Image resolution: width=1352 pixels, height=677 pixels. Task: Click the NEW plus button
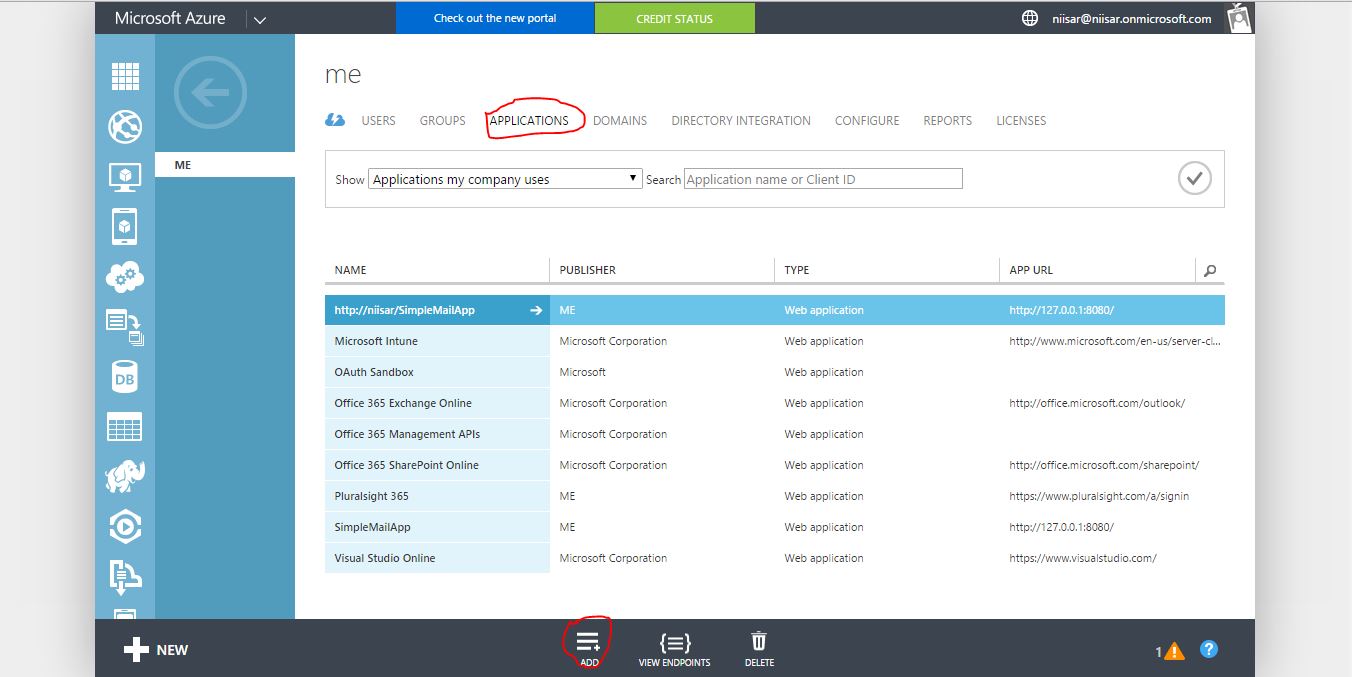click(x=156, y=650)
